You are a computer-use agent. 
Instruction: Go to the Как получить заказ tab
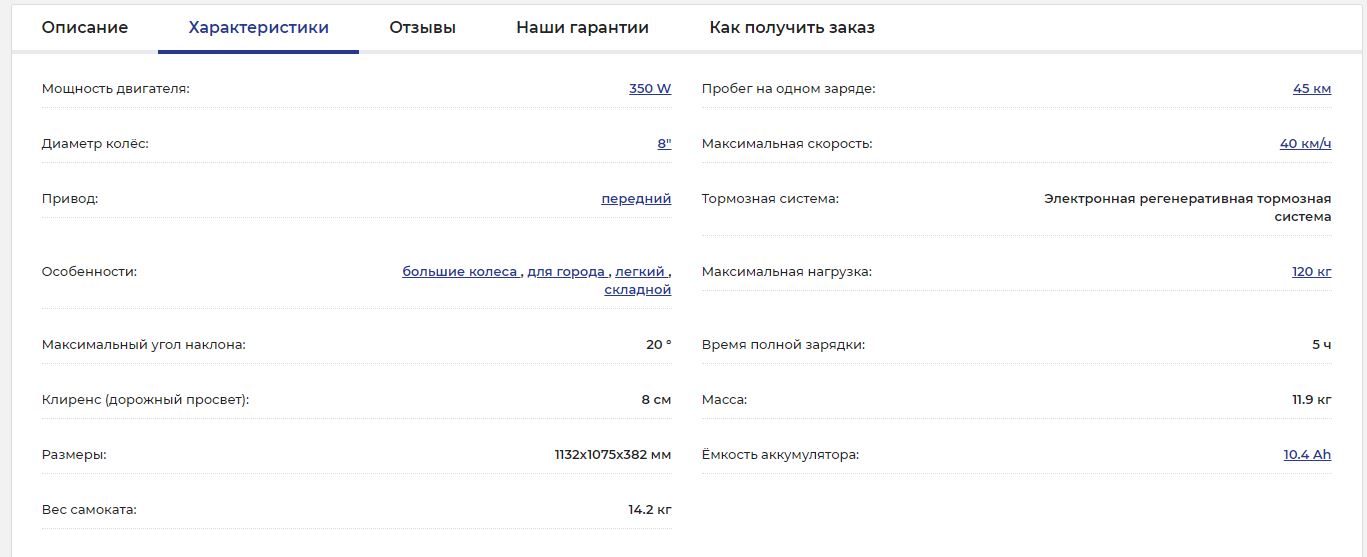point(792,28)
